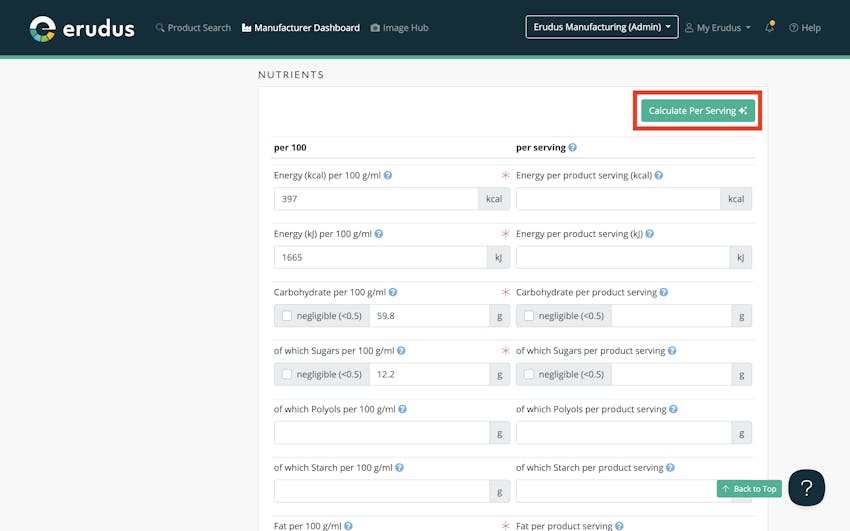Click the Erudus logo

82,28
